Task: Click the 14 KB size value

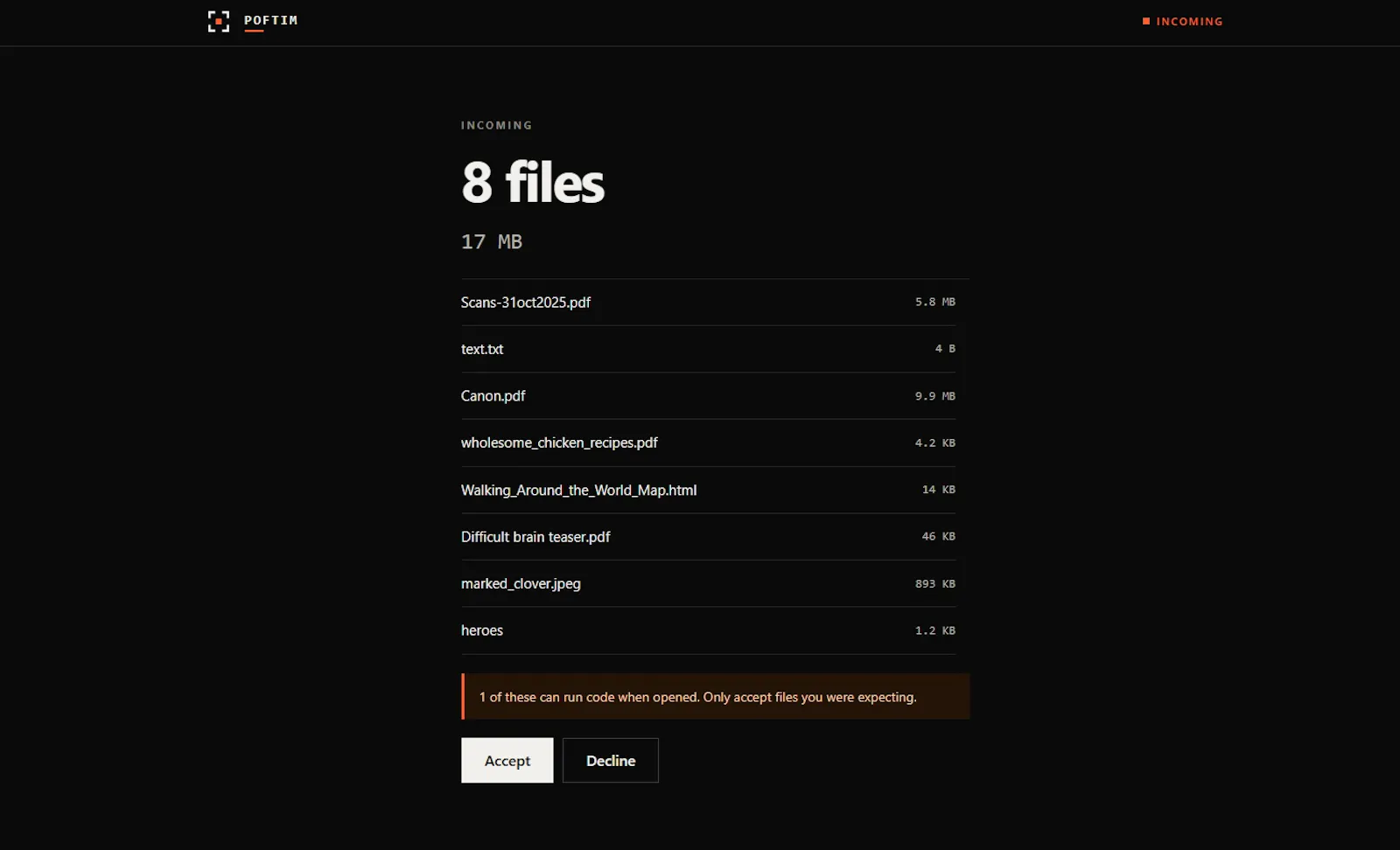Action: click(939, 490)
